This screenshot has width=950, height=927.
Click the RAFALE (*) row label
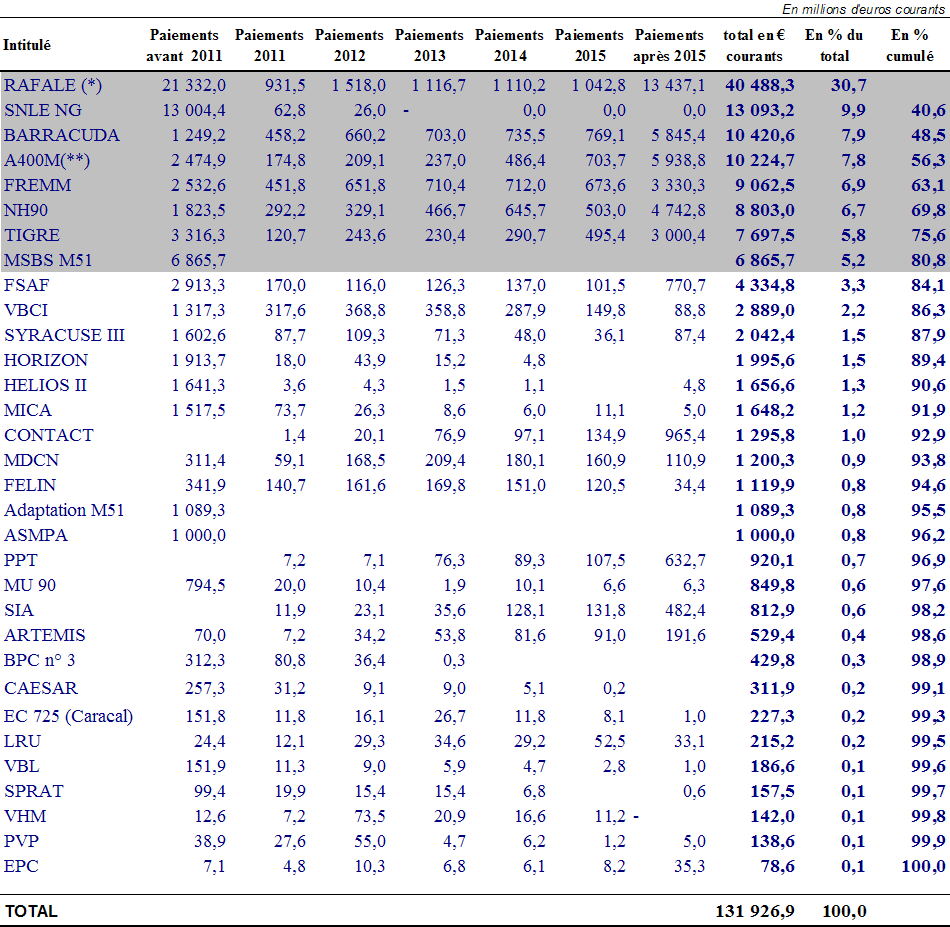[x=53, y=85]
